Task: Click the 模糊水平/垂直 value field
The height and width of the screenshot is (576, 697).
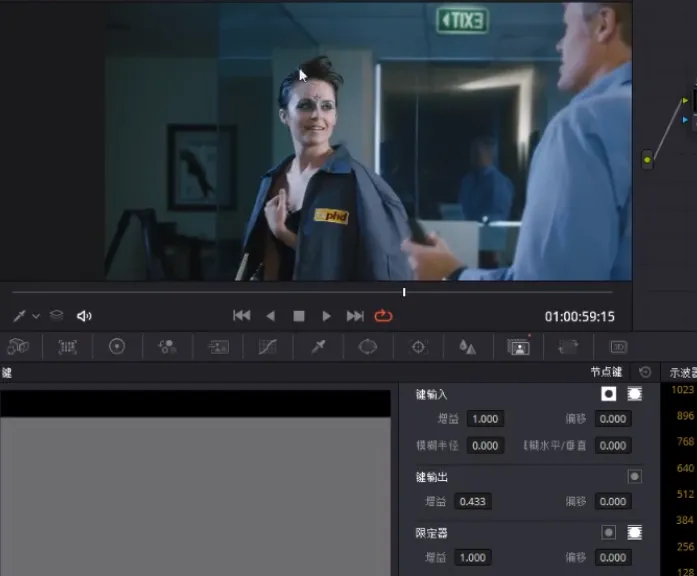Action: [x=613, y=445]
